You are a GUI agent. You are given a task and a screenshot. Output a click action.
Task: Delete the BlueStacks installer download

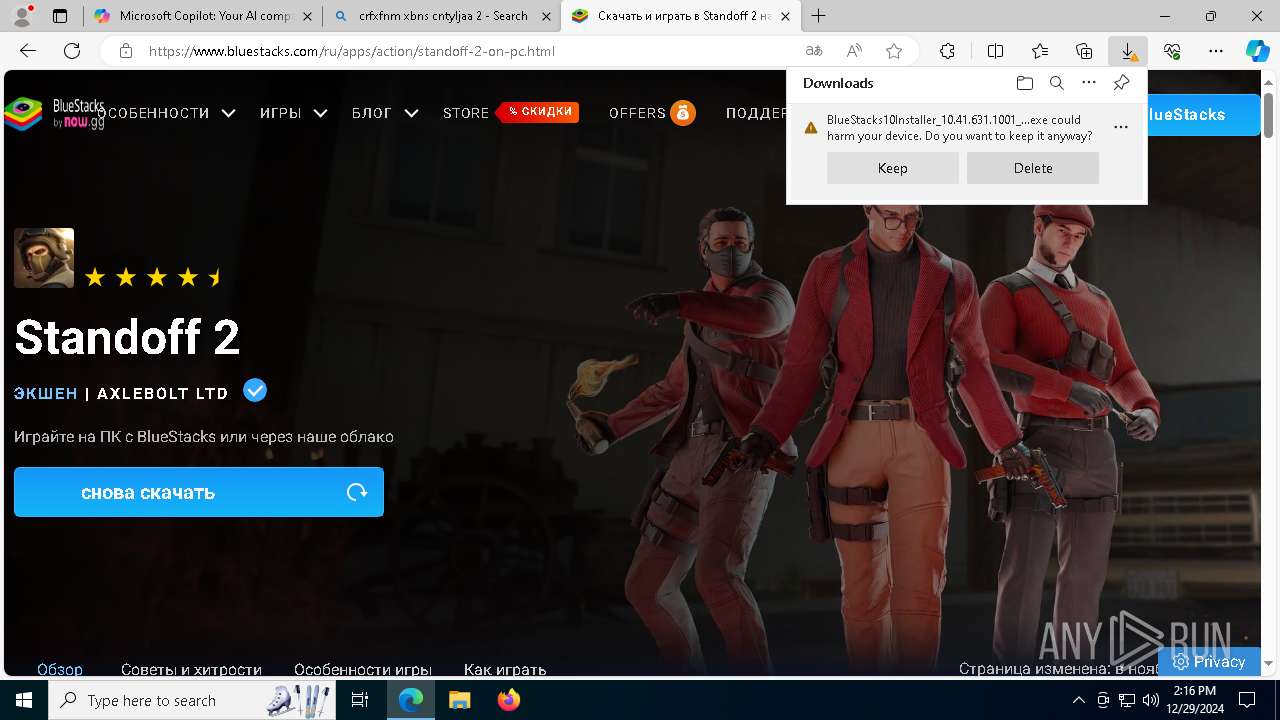pos(1033,168)
